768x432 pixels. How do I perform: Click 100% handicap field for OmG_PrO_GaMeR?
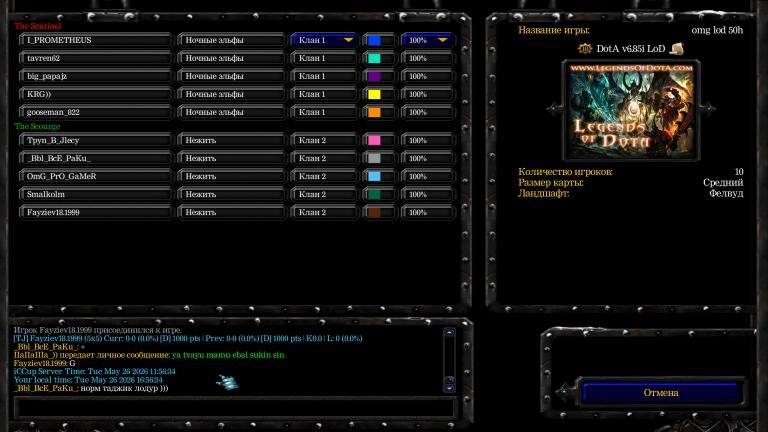pyautogui.click(x=427, y=176)
